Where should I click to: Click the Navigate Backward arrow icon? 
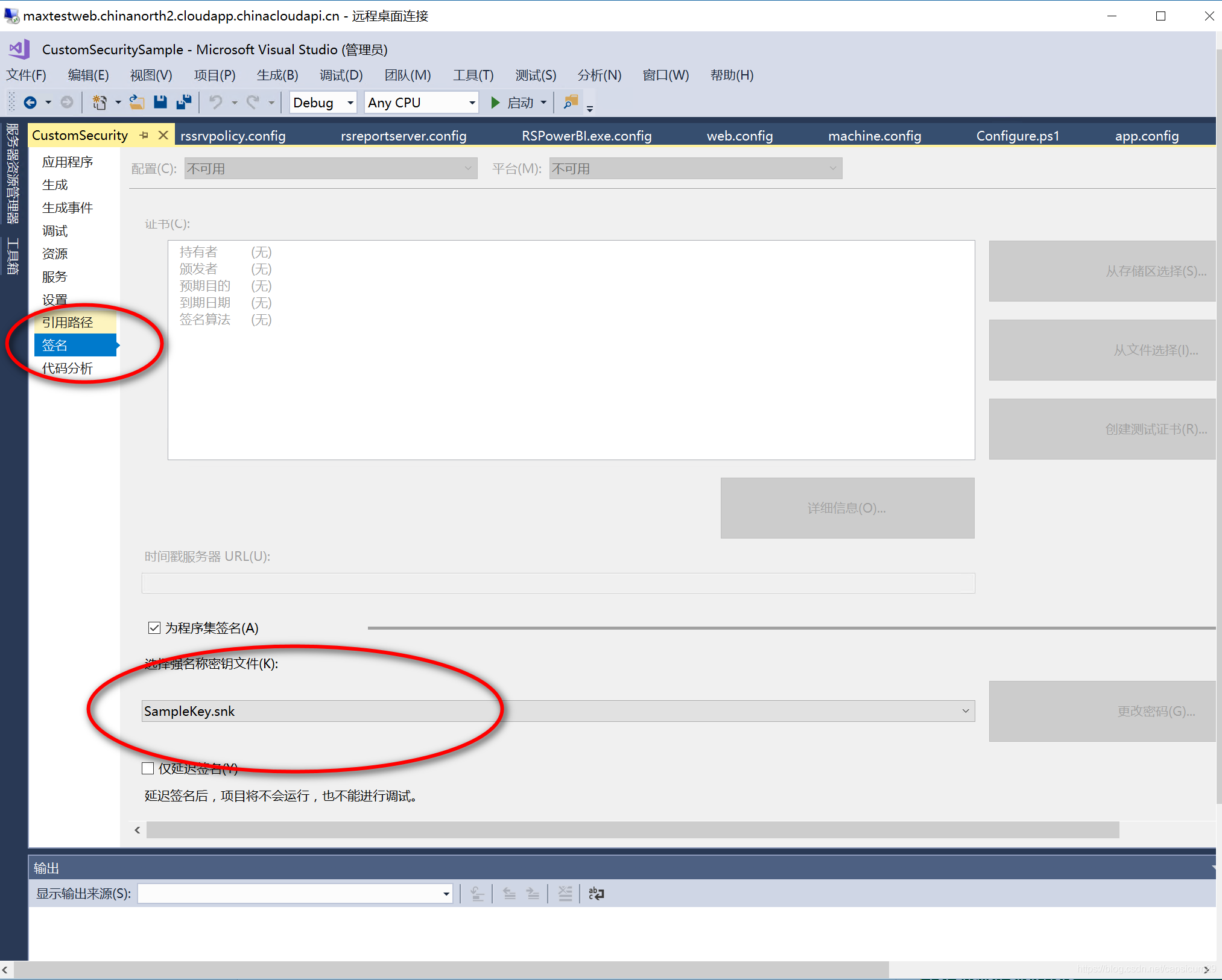tap(30, 103)
